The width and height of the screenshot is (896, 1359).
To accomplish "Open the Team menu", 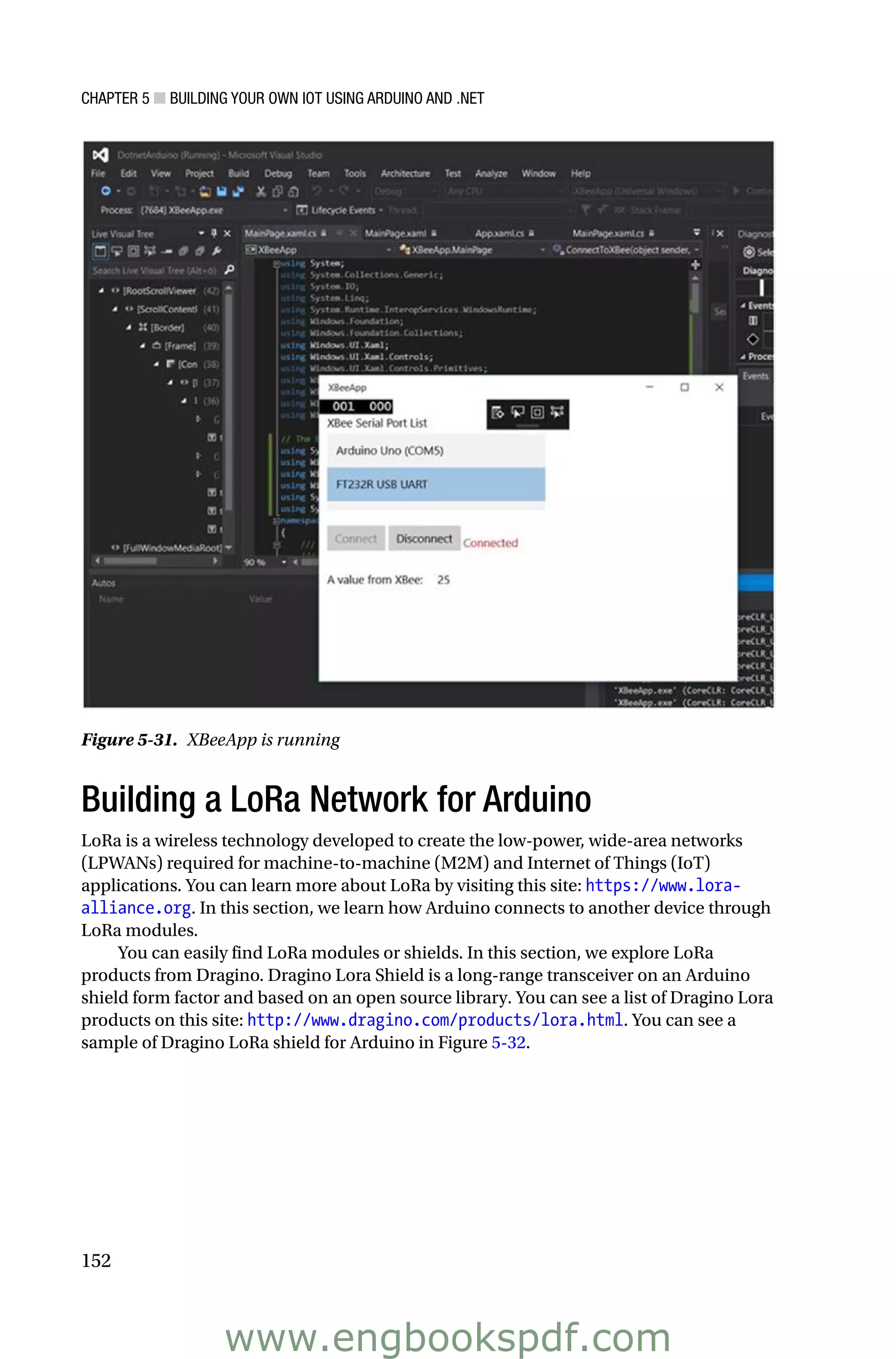I will tap(318, 173).
